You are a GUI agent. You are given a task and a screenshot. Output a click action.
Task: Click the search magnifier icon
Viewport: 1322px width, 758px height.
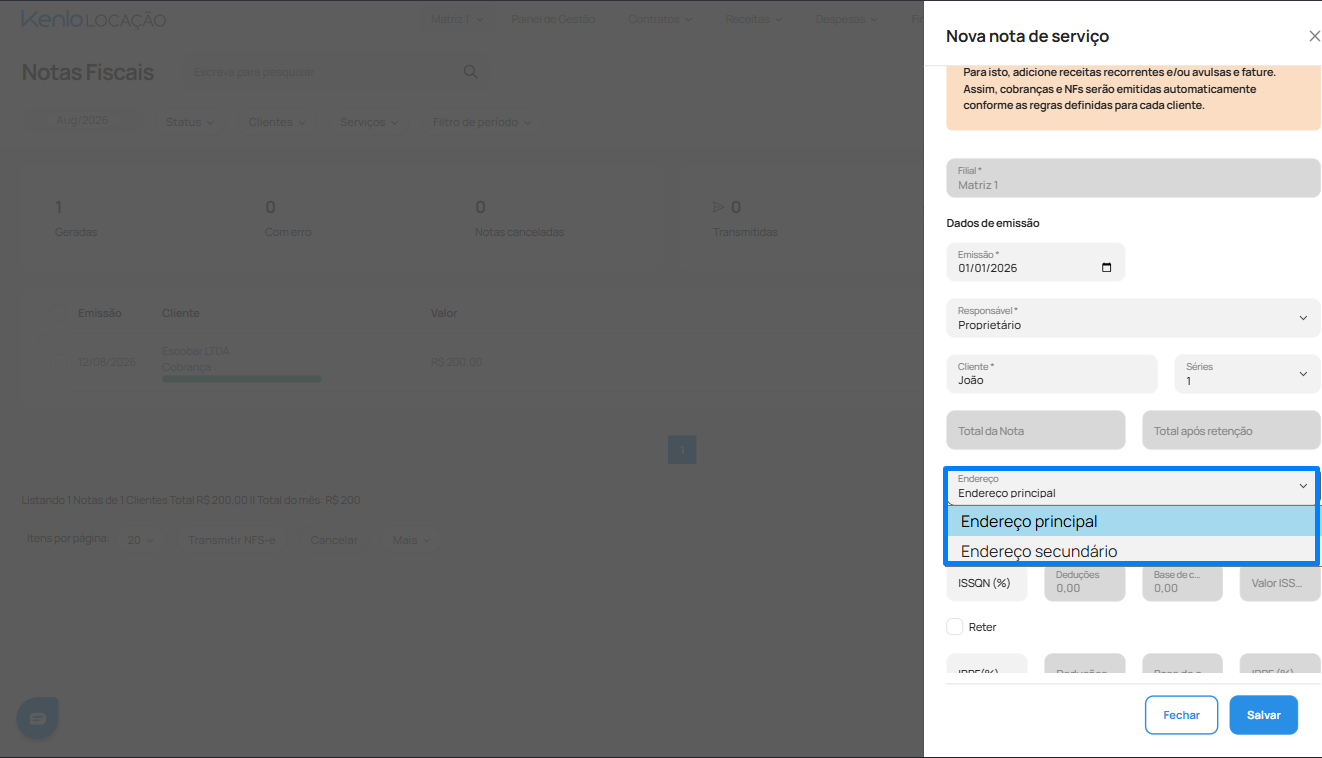click(x=471, y=72)
